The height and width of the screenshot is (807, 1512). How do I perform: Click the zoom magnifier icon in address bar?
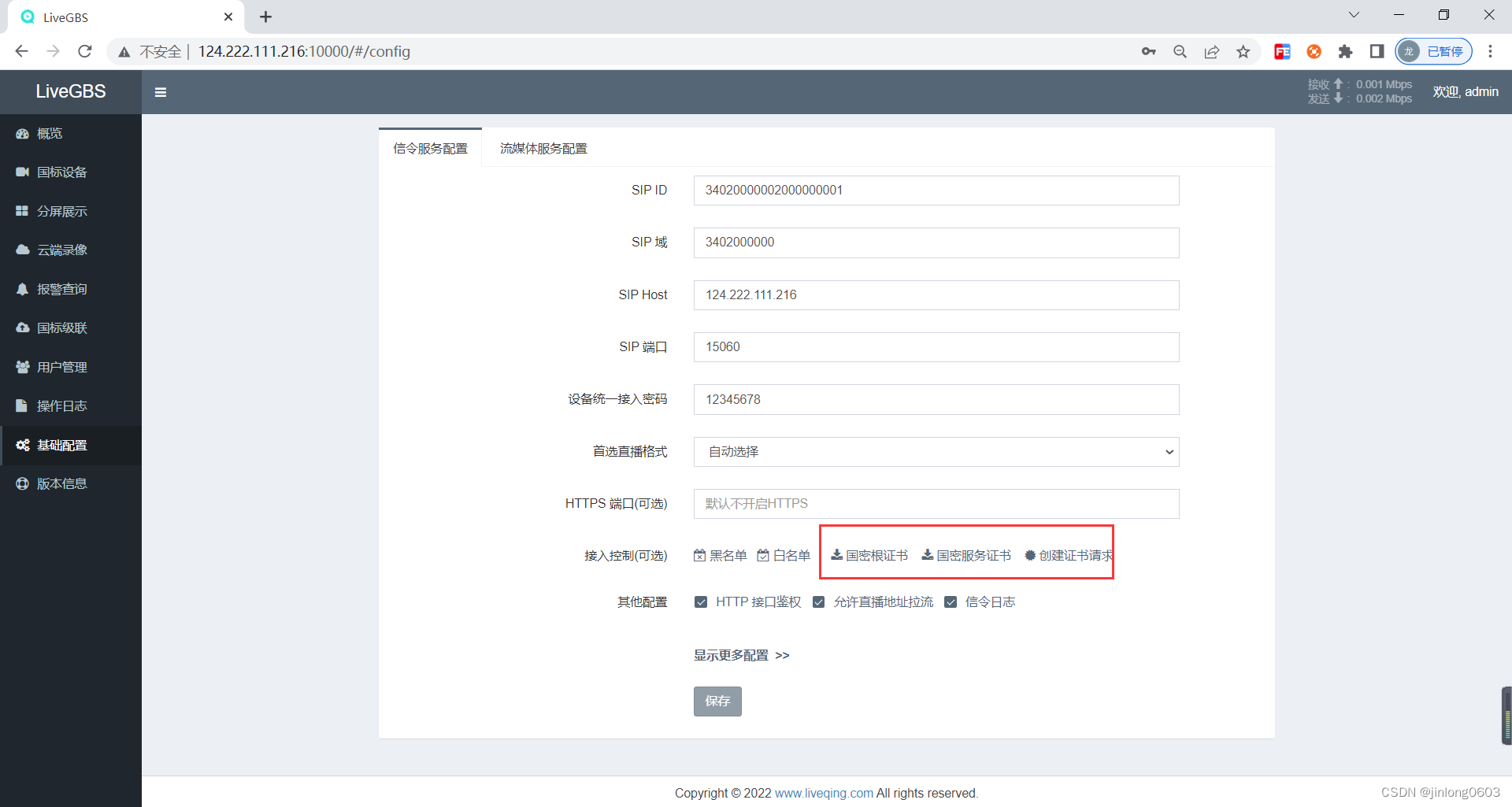coord(1180,51)
